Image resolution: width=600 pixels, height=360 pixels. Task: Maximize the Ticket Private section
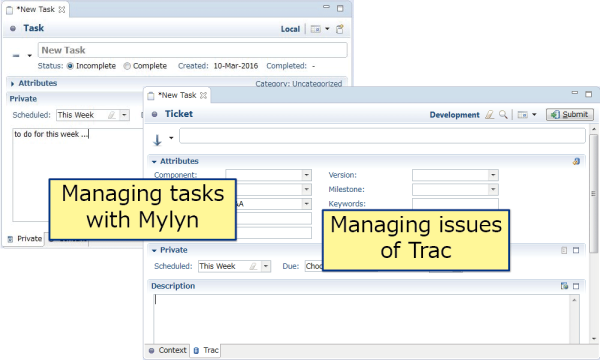576,250
